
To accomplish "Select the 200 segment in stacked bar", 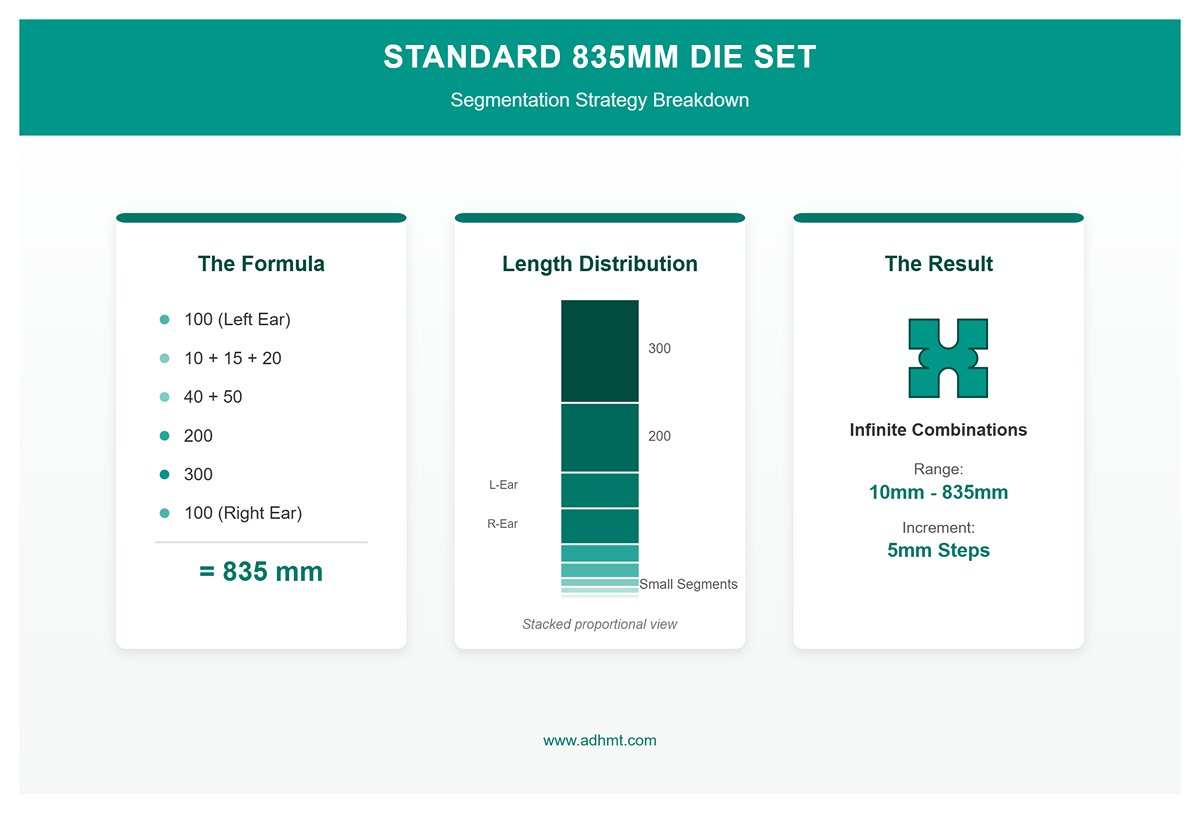I will (x=600, y=437).
